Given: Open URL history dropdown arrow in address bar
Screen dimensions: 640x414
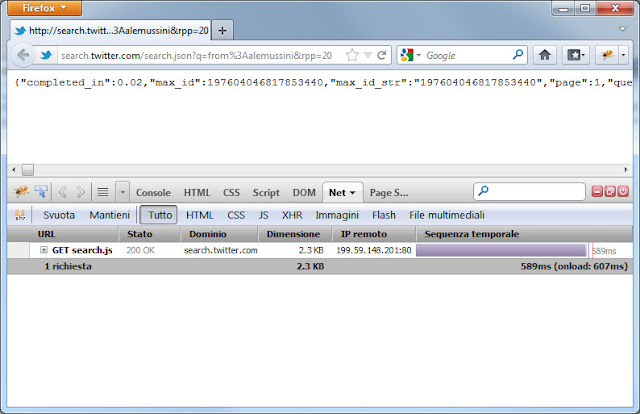Looking at the screenshot, I should [368, 55].
